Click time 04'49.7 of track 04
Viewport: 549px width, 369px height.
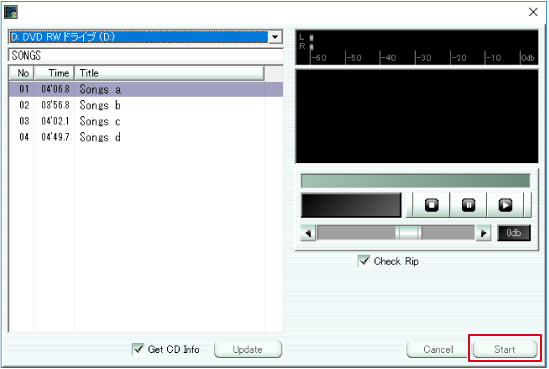[55, 137]
